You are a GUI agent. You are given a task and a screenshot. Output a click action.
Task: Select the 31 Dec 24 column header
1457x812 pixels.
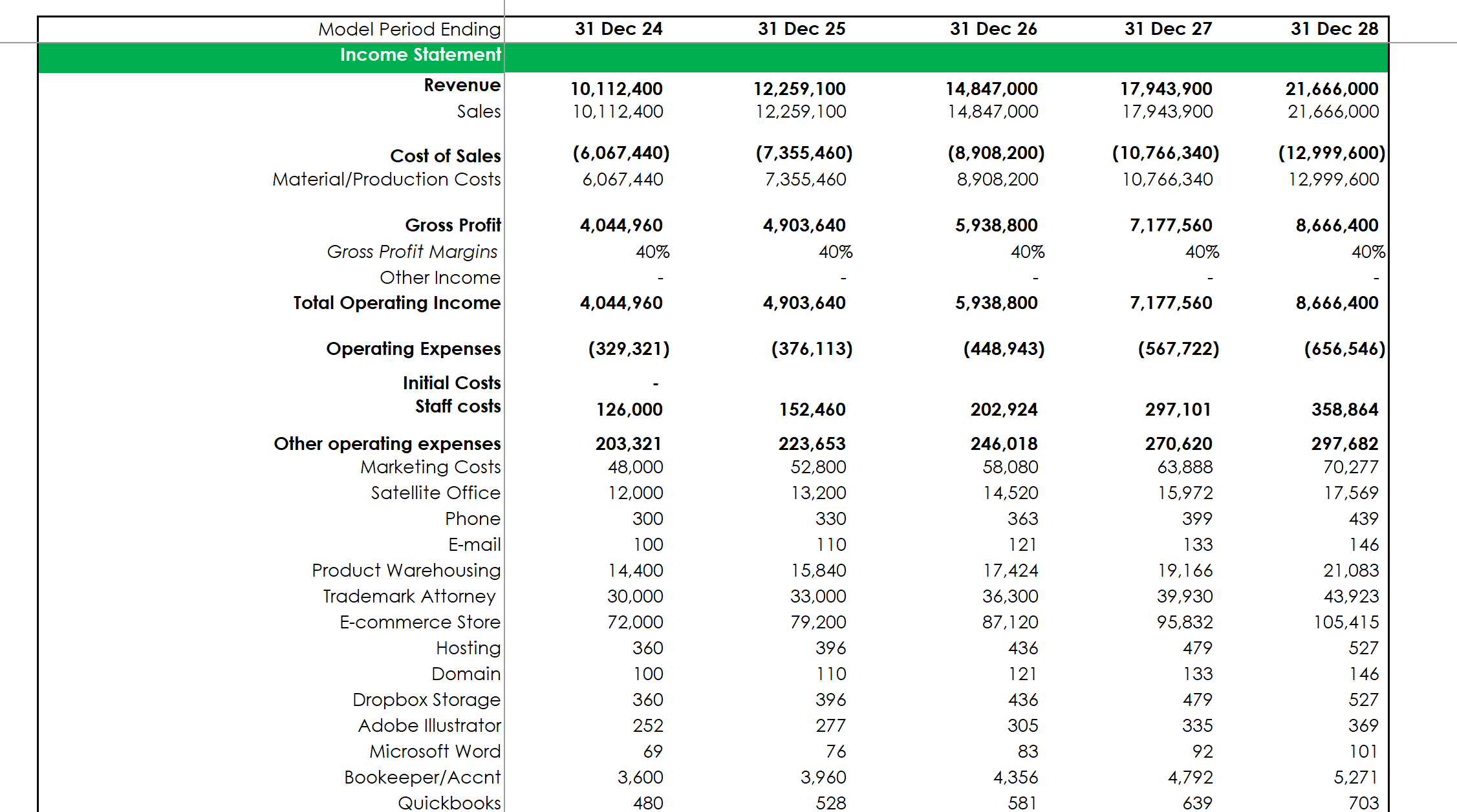tap(618, 29)
